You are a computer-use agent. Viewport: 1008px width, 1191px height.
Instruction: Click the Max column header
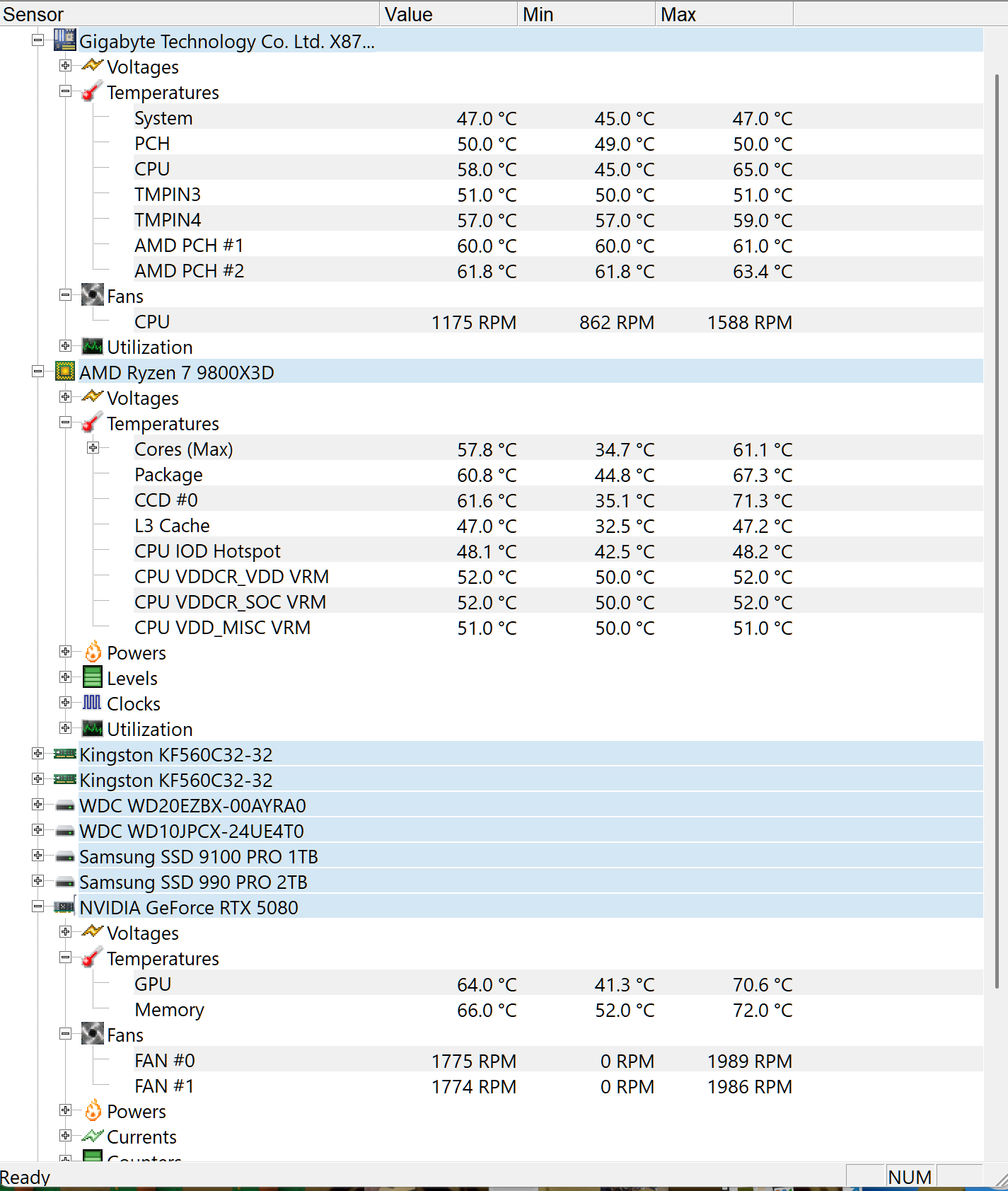click(724, 14)
